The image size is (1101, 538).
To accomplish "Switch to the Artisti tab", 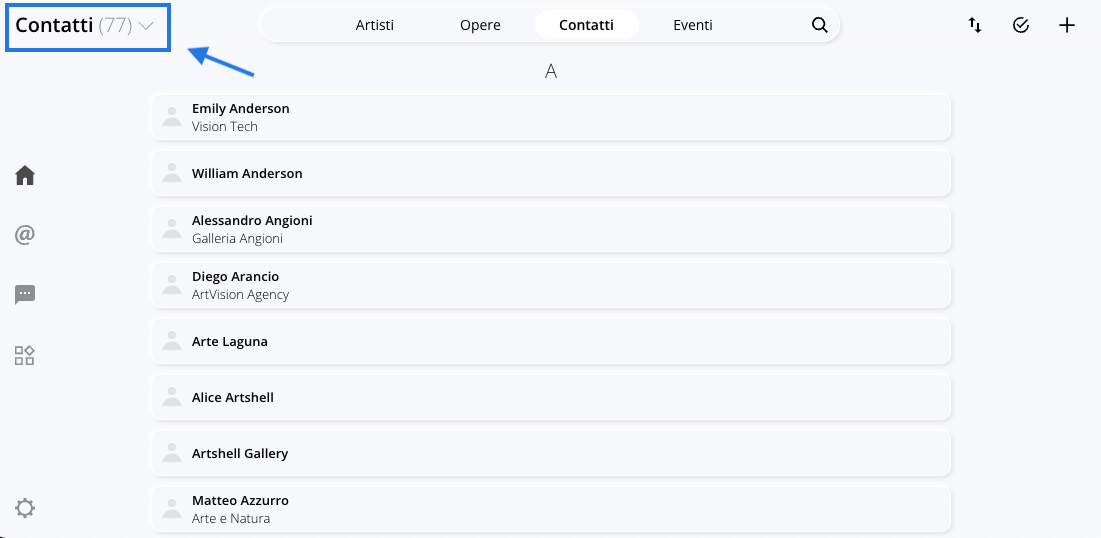I will [374, 25].
